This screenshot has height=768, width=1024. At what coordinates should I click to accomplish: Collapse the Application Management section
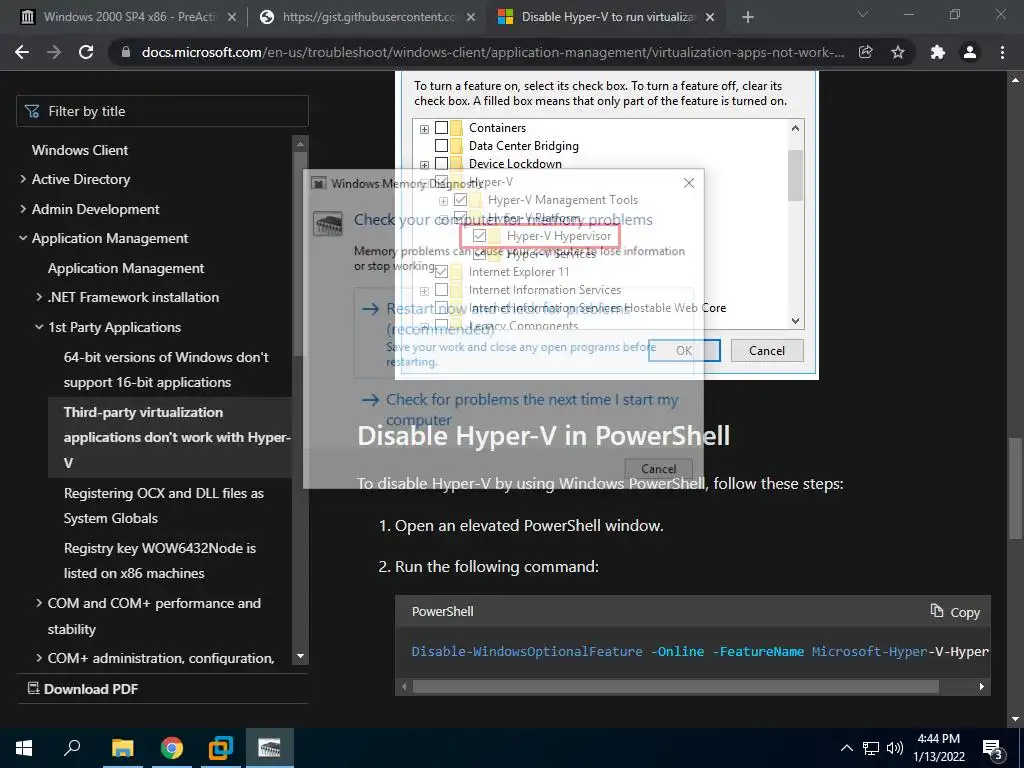coord(23,238)
